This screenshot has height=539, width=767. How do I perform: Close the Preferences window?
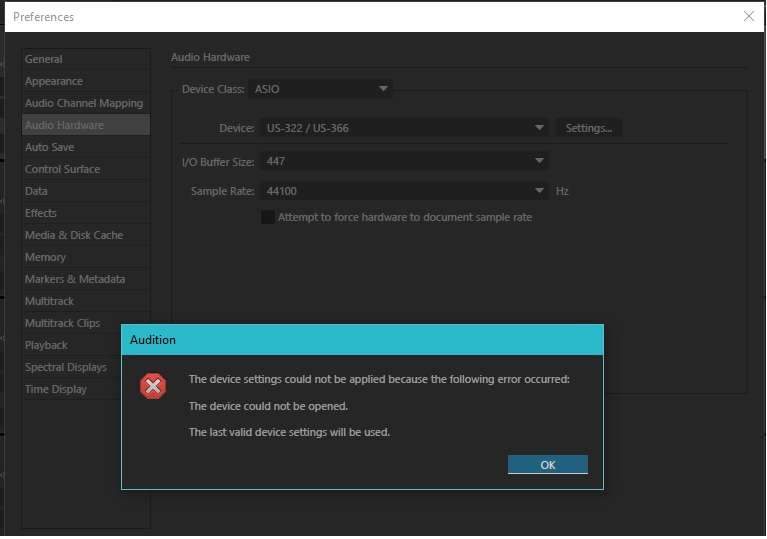coord(748,16)
